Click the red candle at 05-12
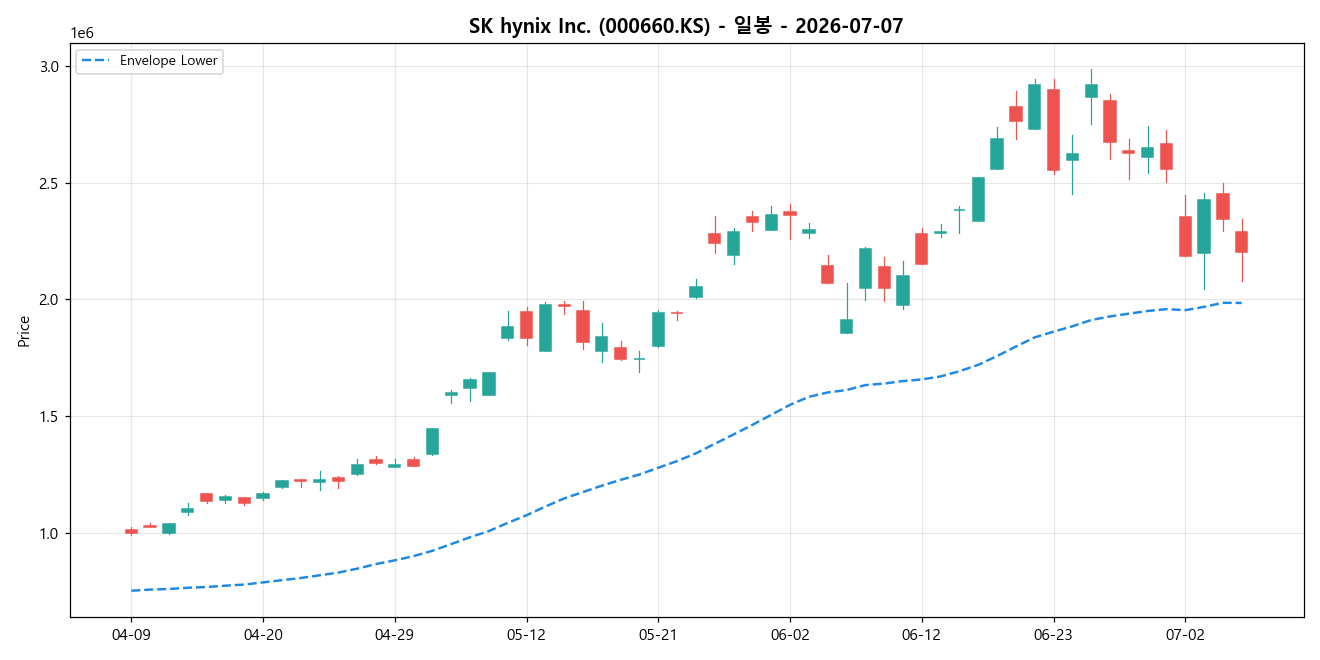 pyautogui.click(x=526, y=325)
